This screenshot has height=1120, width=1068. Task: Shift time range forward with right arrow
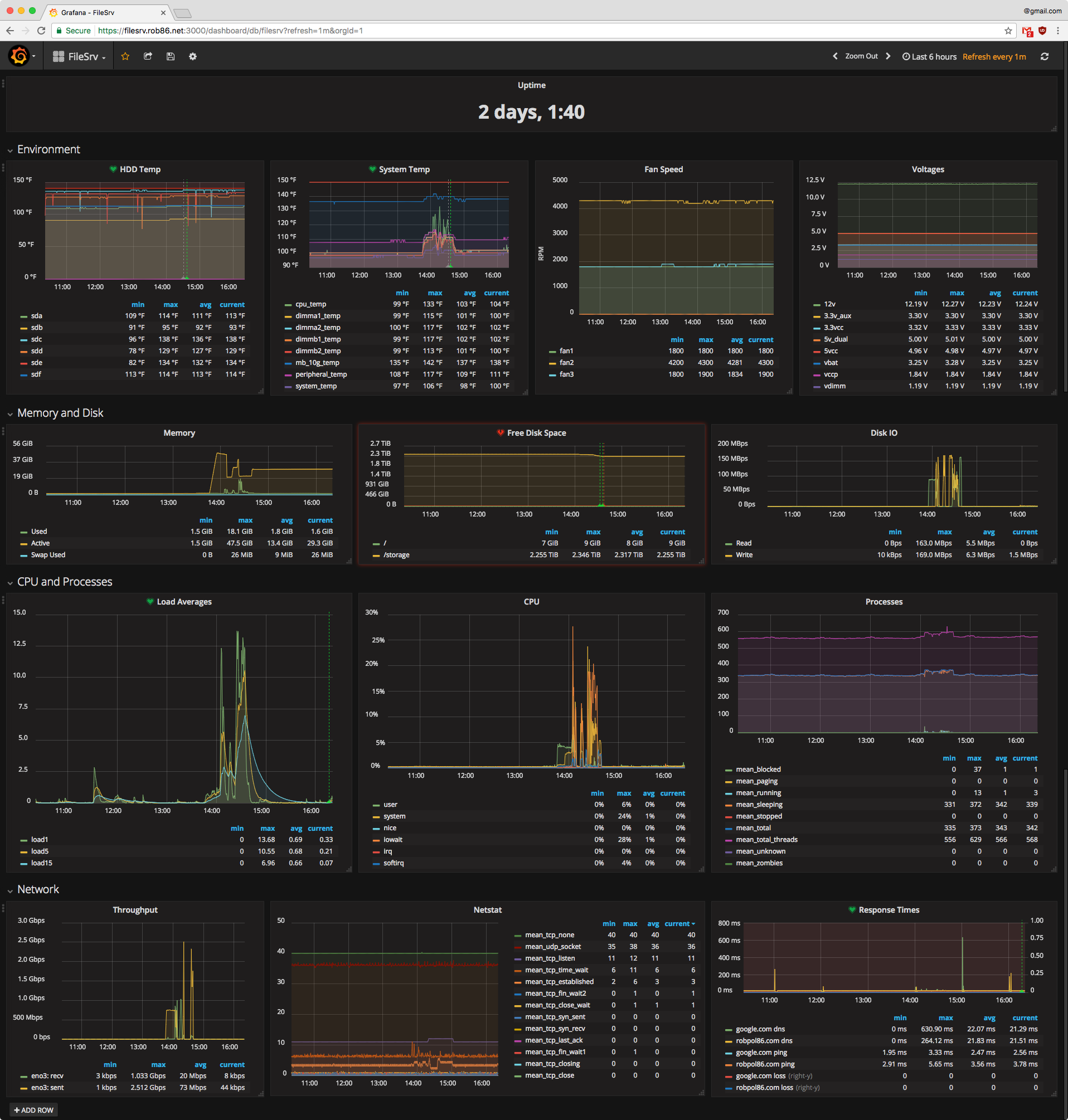[x=887, y=56]
